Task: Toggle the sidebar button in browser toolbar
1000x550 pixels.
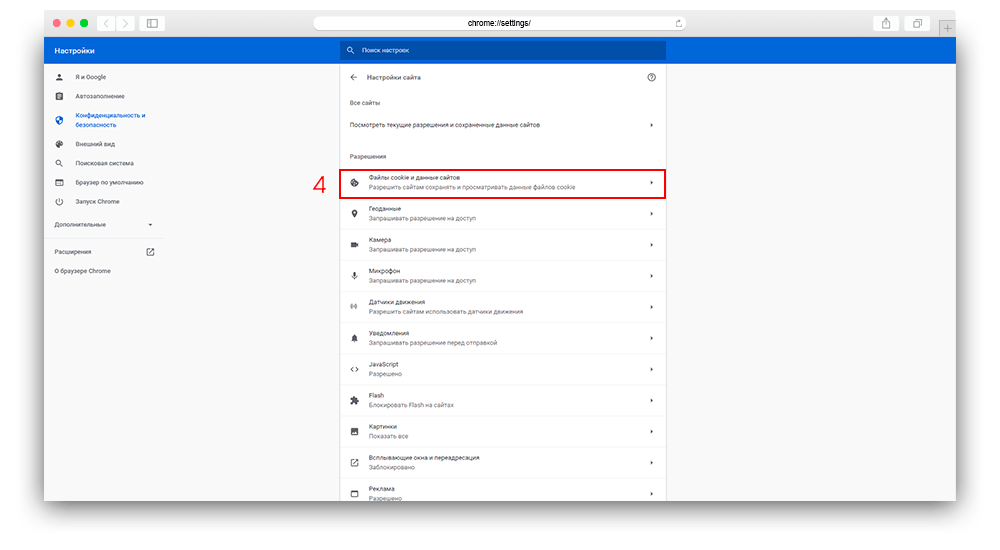Action: pyautogui.click(x=152, y=24)
